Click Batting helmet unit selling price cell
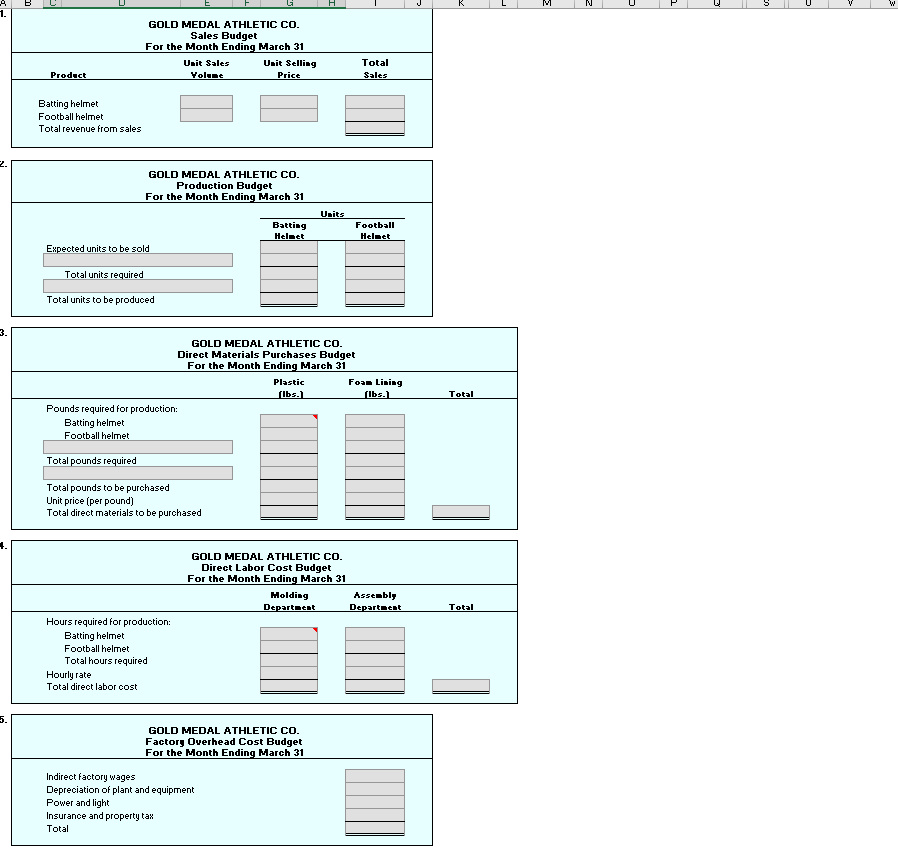This screenshot has width=898, height=853. (x=289, y=102)
